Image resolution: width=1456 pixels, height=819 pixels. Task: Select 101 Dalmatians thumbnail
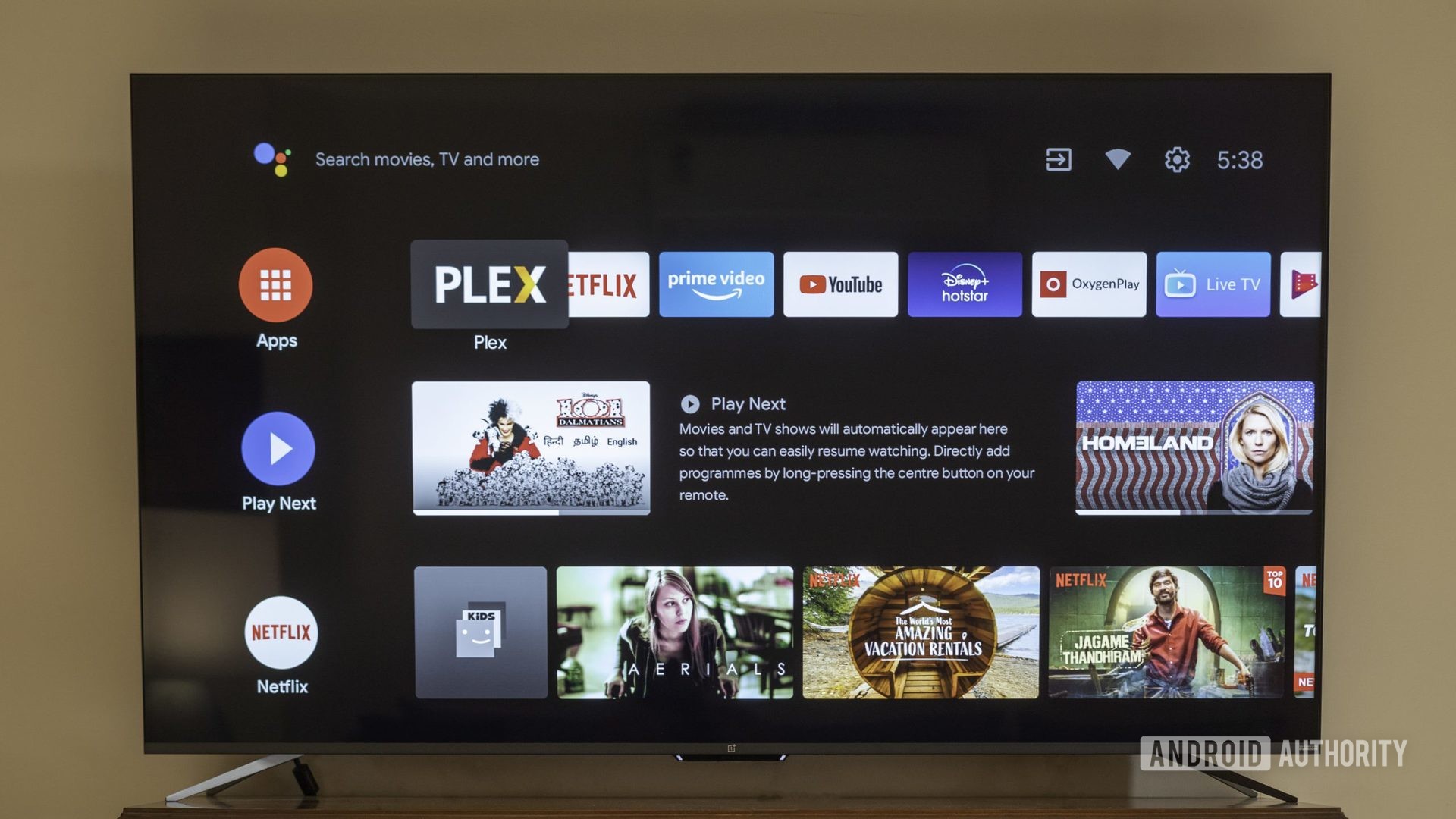click(x=533, y=448)
